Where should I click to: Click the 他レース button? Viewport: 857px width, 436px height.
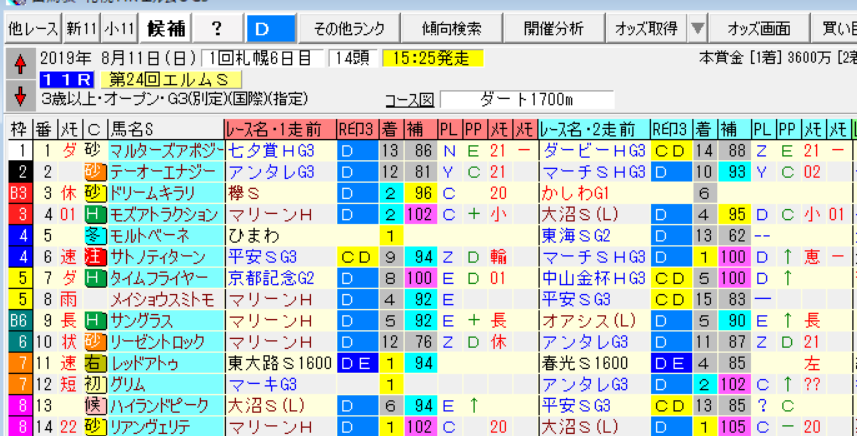click(33, 28)
